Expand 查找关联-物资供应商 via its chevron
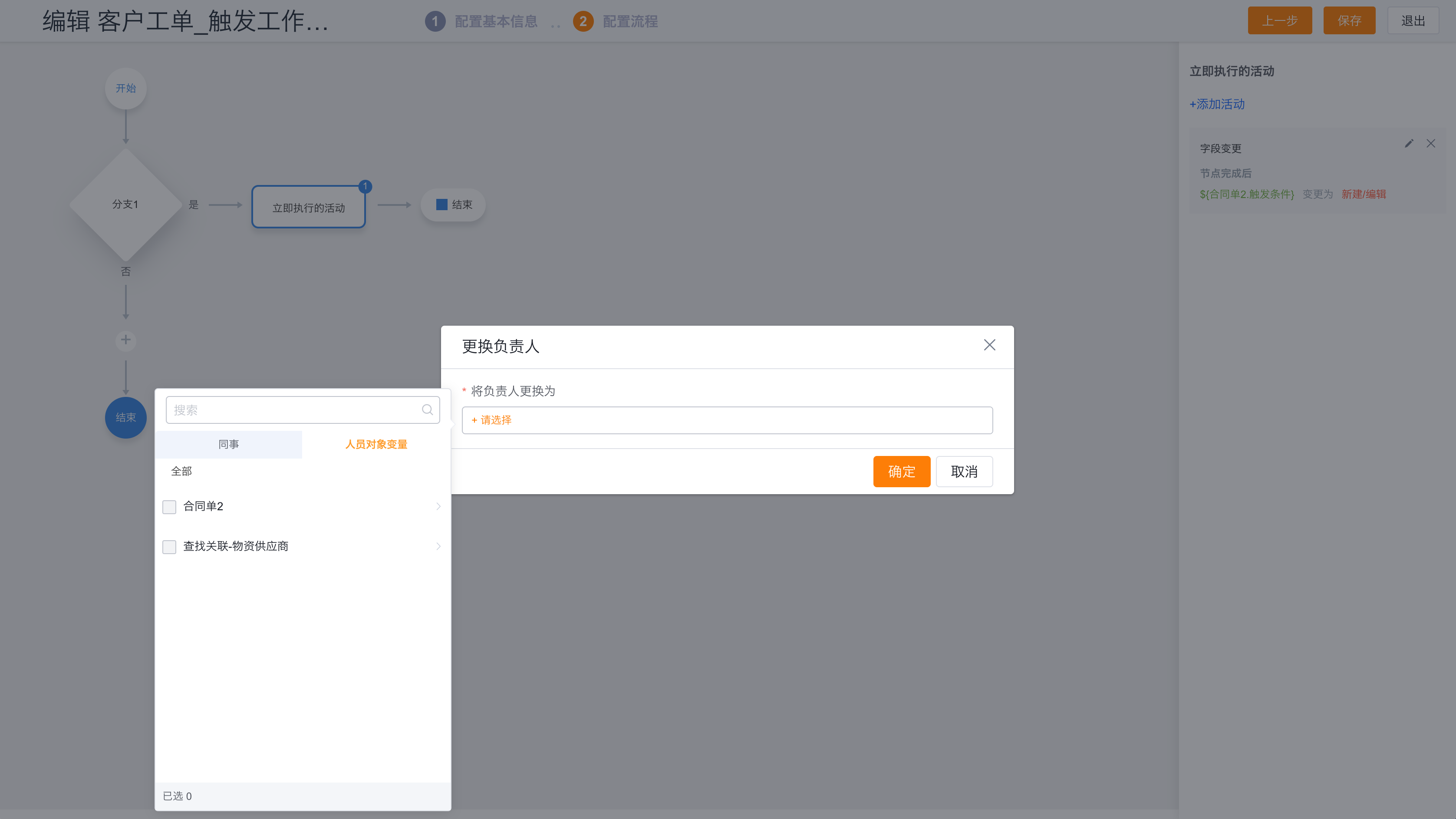The height and width of the screenshot is (819, 1456). (x=438, y=547)
